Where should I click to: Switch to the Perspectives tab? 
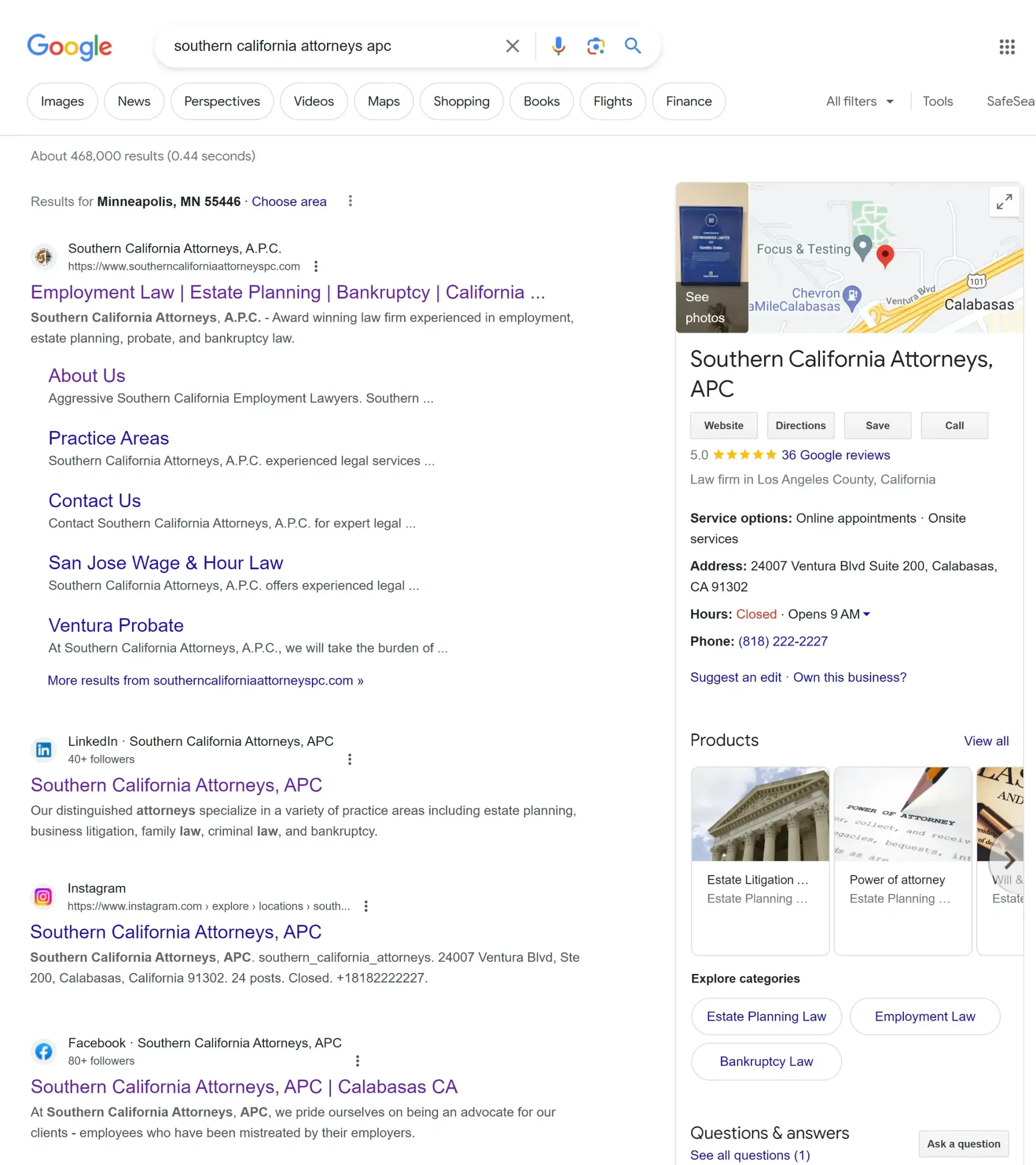222,101
